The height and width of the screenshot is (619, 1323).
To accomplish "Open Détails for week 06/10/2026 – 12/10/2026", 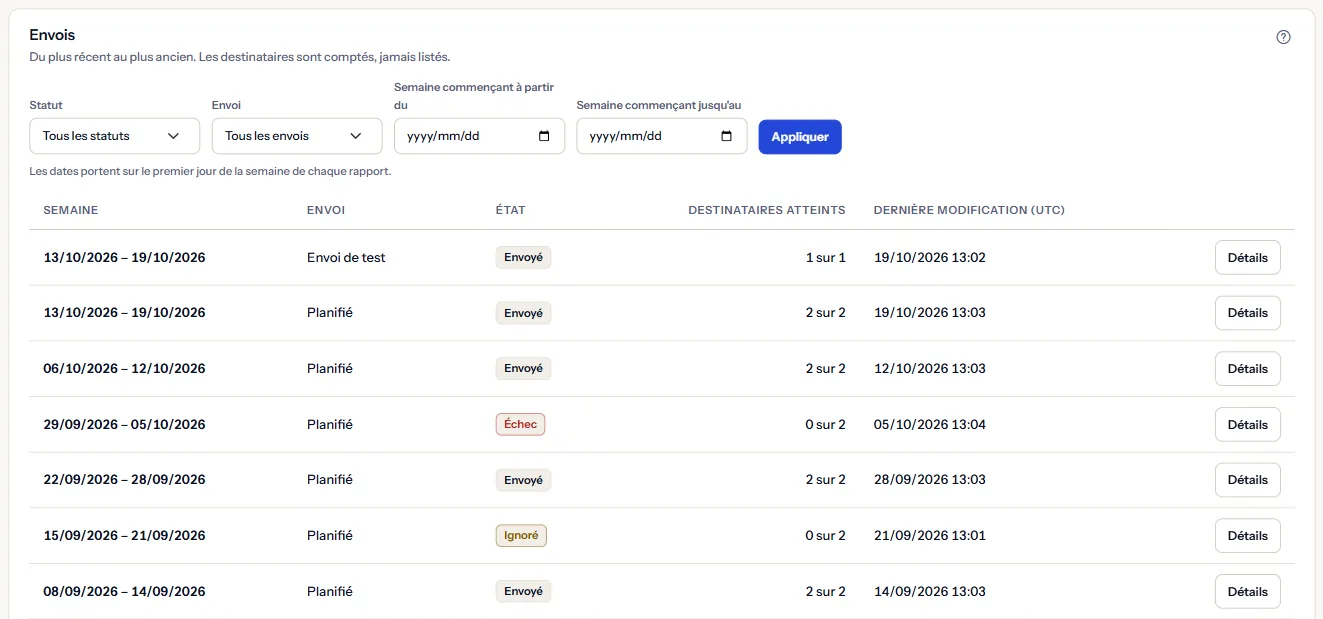I will (x=1247, y=369).
